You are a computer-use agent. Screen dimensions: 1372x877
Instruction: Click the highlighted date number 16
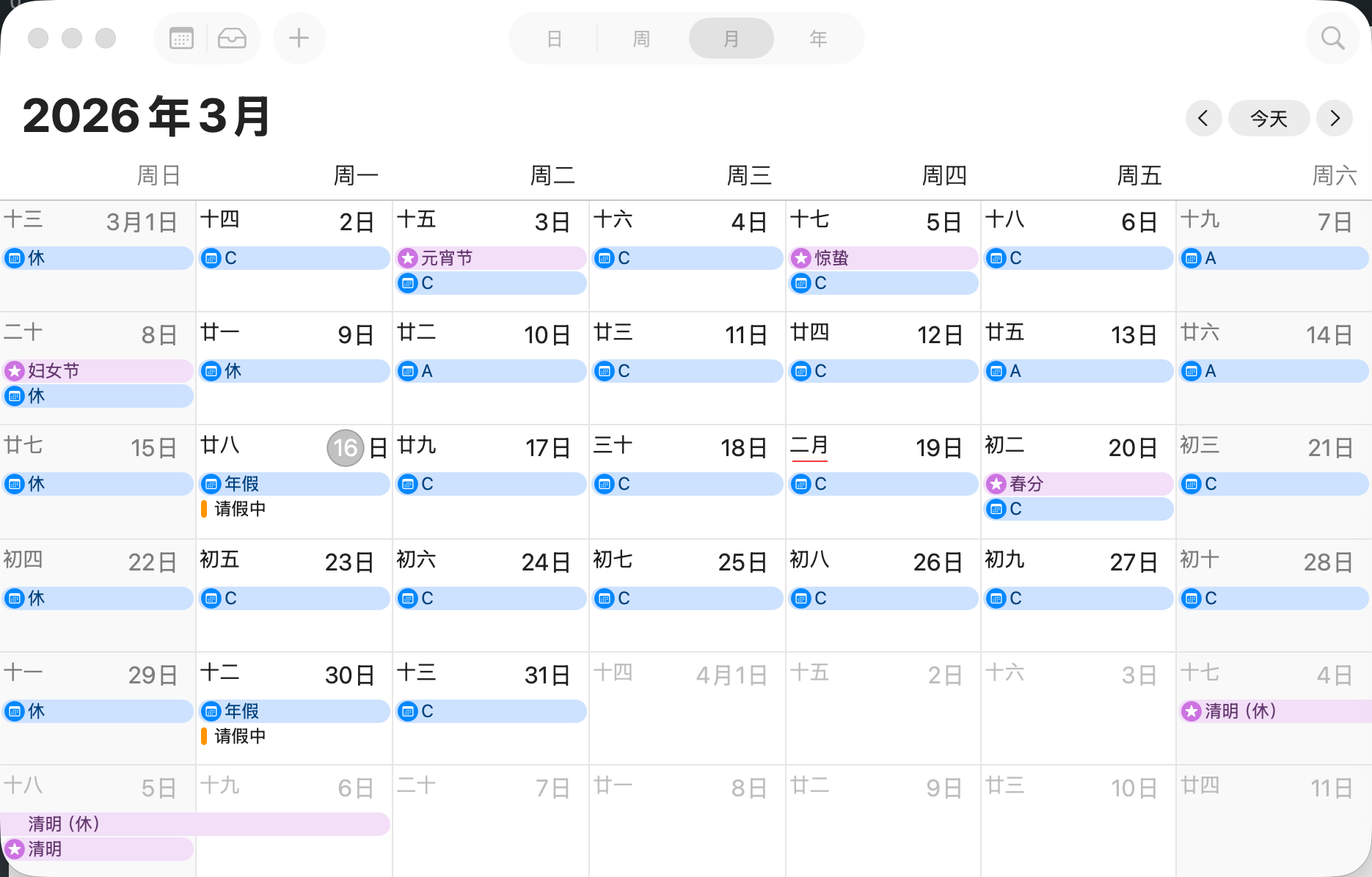click(x=345, y=448)
